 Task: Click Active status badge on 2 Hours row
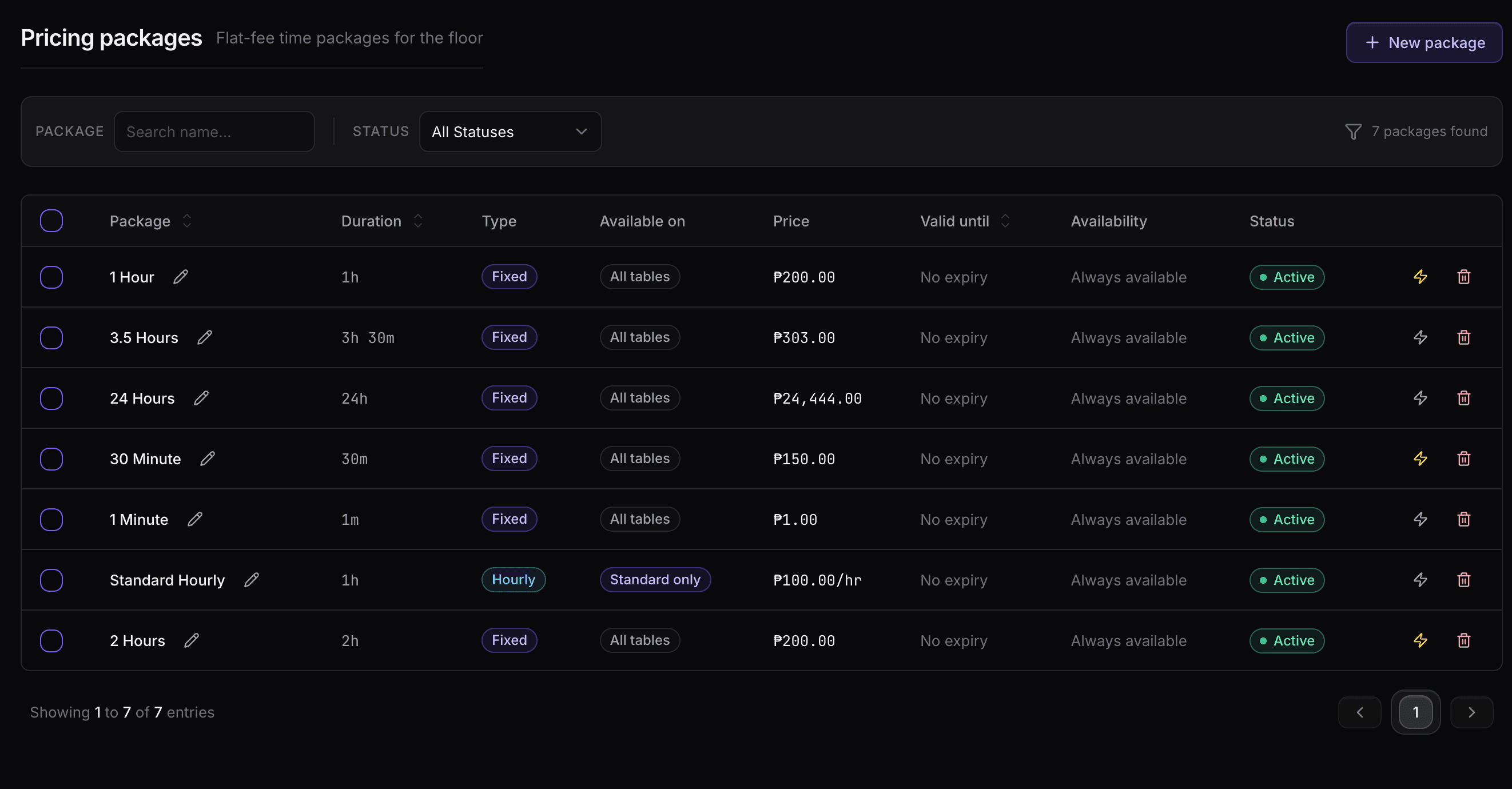(1287, 640)
